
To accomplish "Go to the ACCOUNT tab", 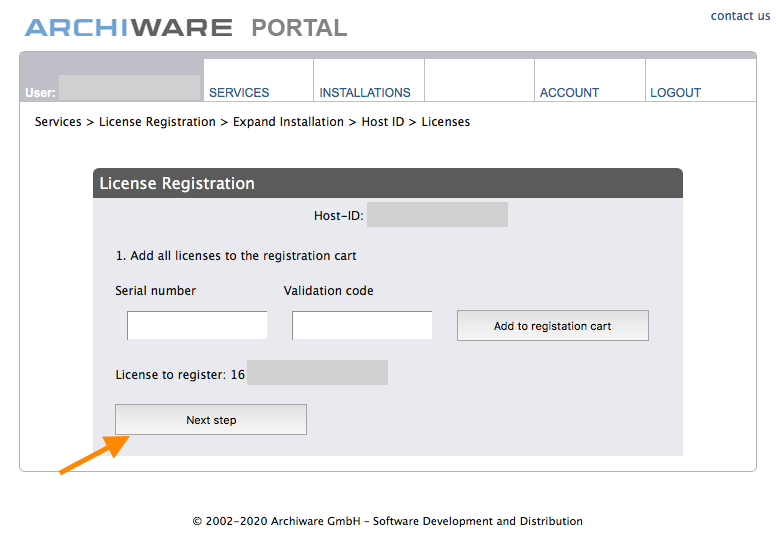I will click(x=590, y=80).
